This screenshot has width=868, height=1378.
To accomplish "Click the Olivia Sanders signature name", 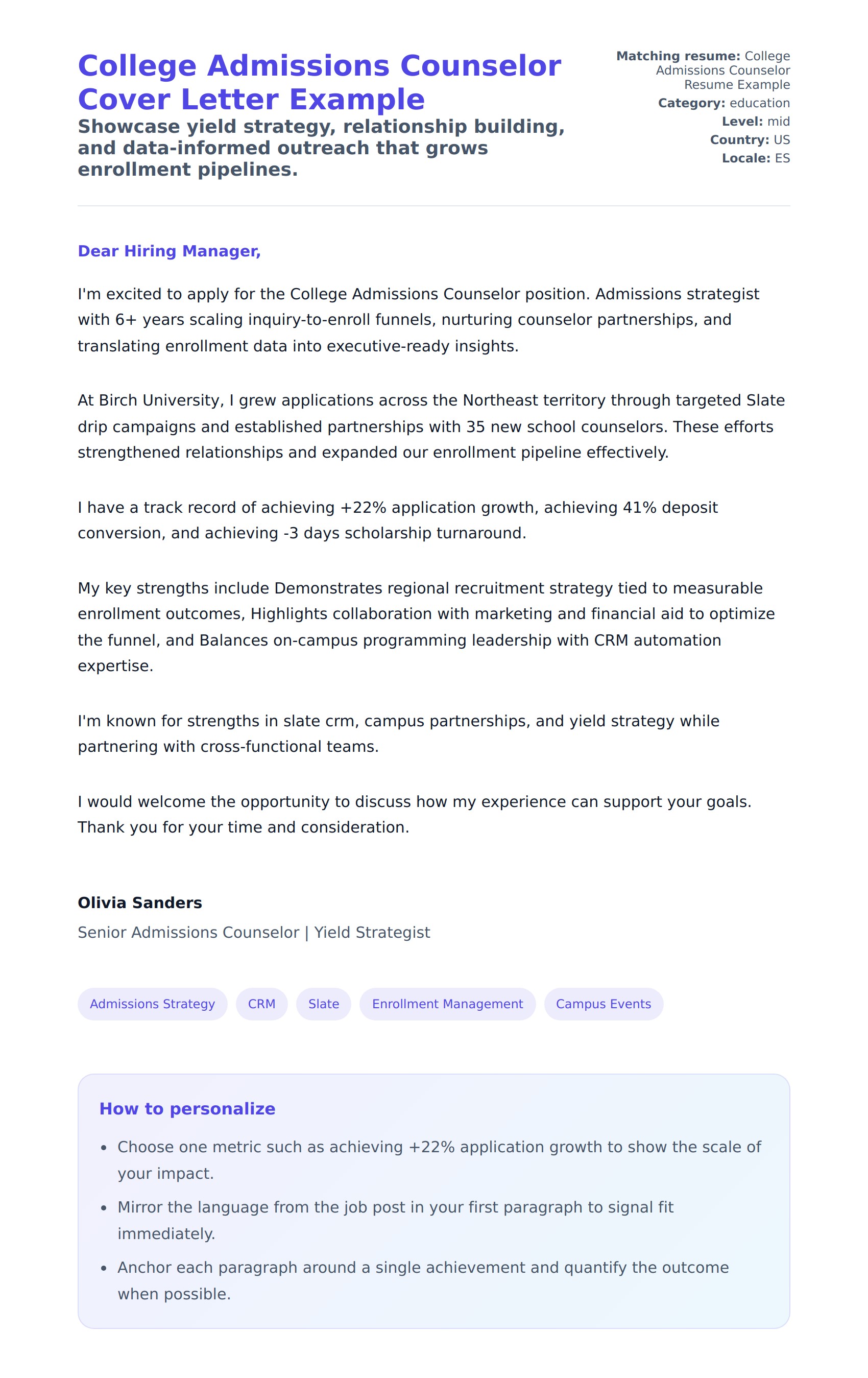I will (x=140, y=902).
